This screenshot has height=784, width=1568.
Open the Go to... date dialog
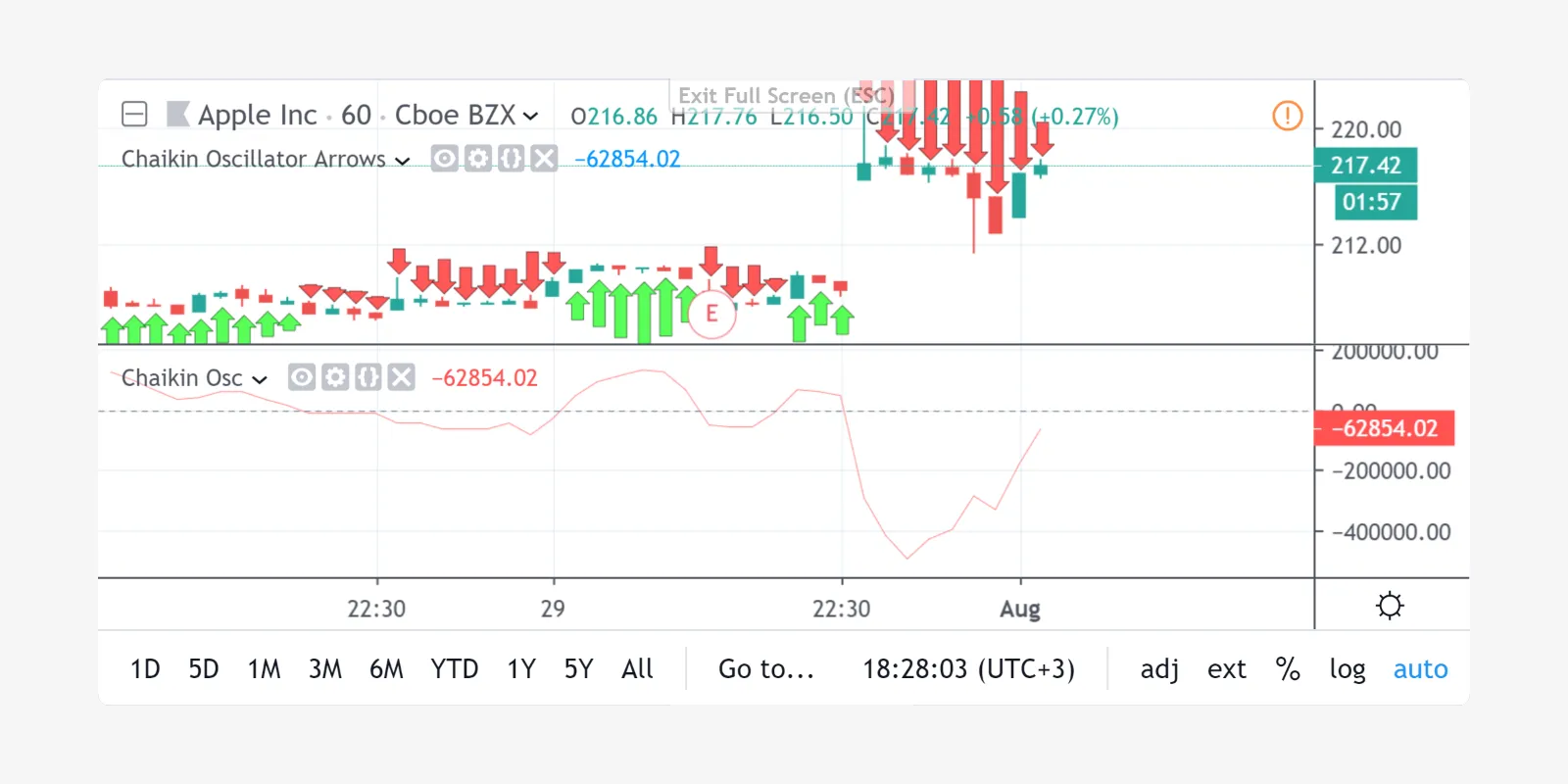[x=766, y=669]
